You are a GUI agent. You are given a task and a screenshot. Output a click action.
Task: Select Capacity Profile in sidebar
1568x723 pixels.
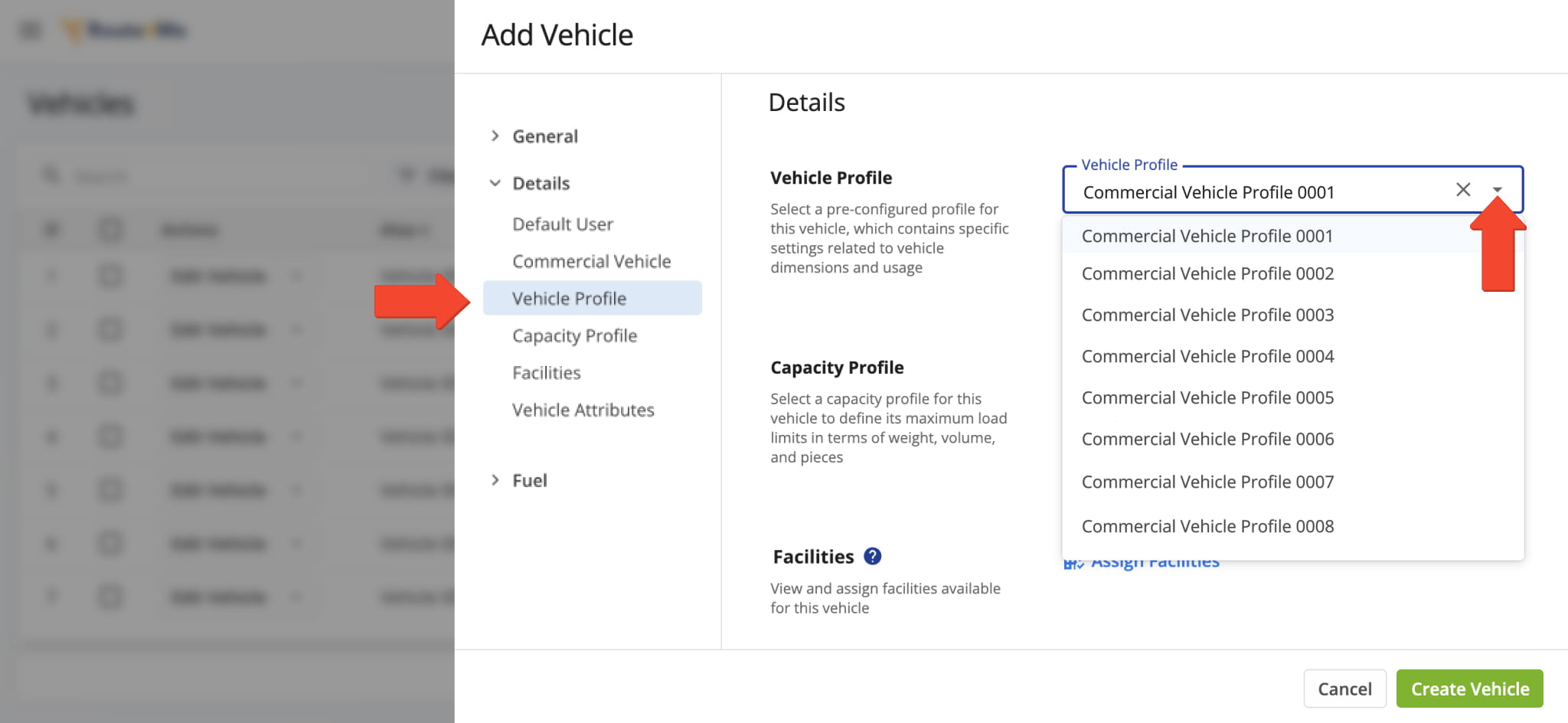coord(574,336)
